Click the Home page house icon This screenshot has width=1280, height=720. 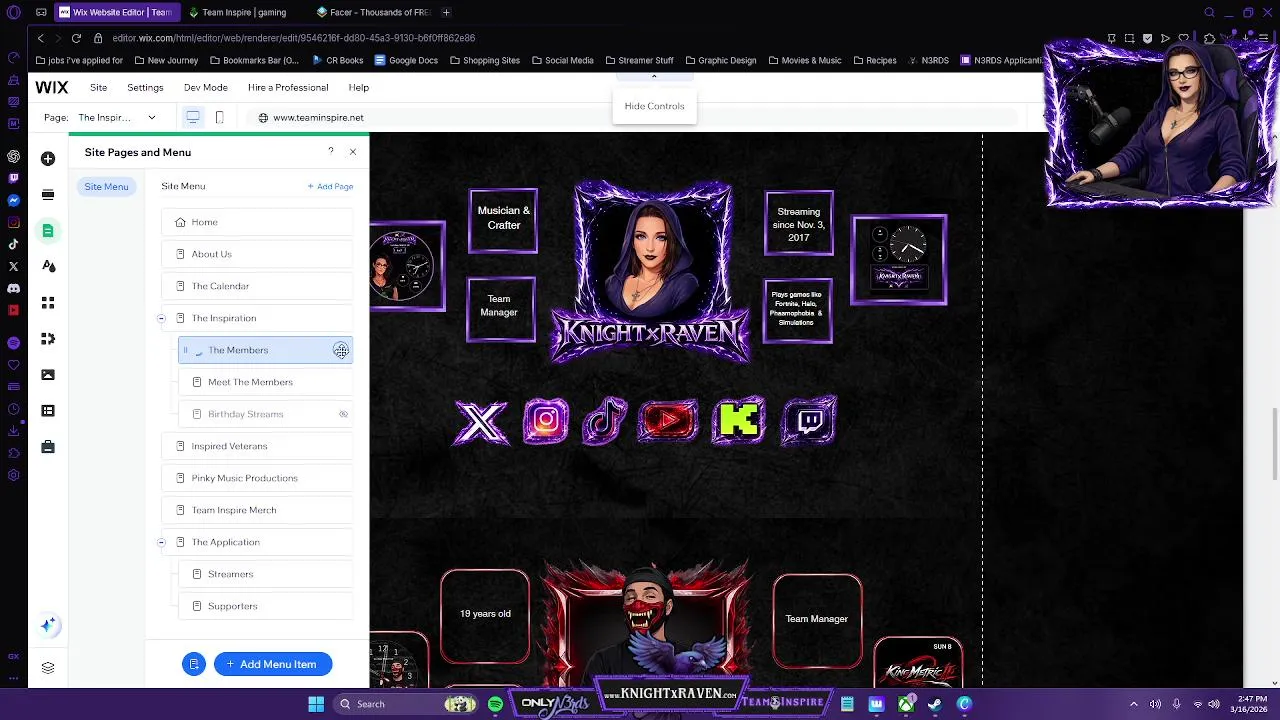pyautogui.click(x=180, y=222)
